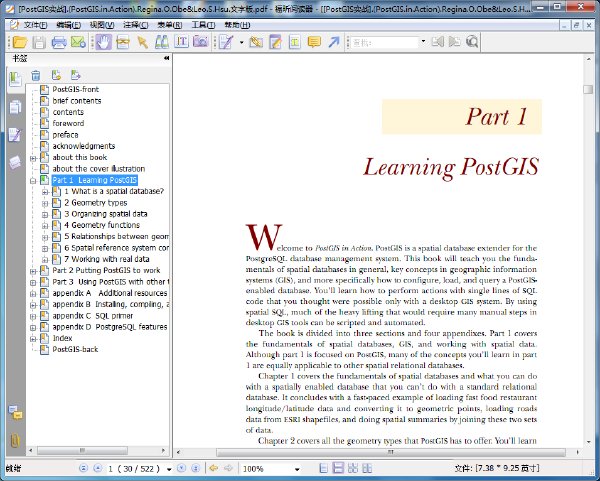Open the 帮助(H) menu
600x481 pixels.
tap(237, 25)
